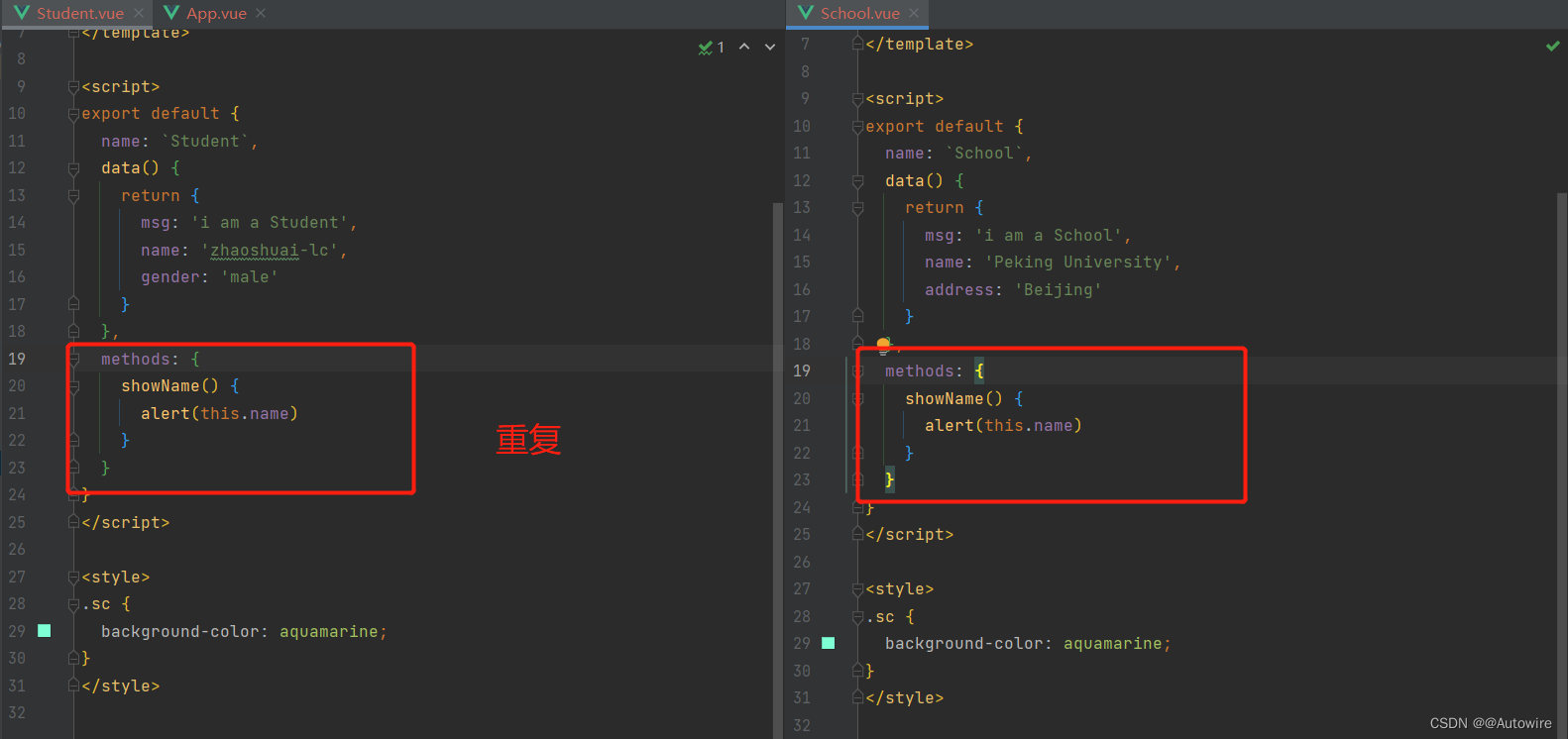Click the `Student` component name
This screenshot has width=1568, height=739.
tap(205, 142)
